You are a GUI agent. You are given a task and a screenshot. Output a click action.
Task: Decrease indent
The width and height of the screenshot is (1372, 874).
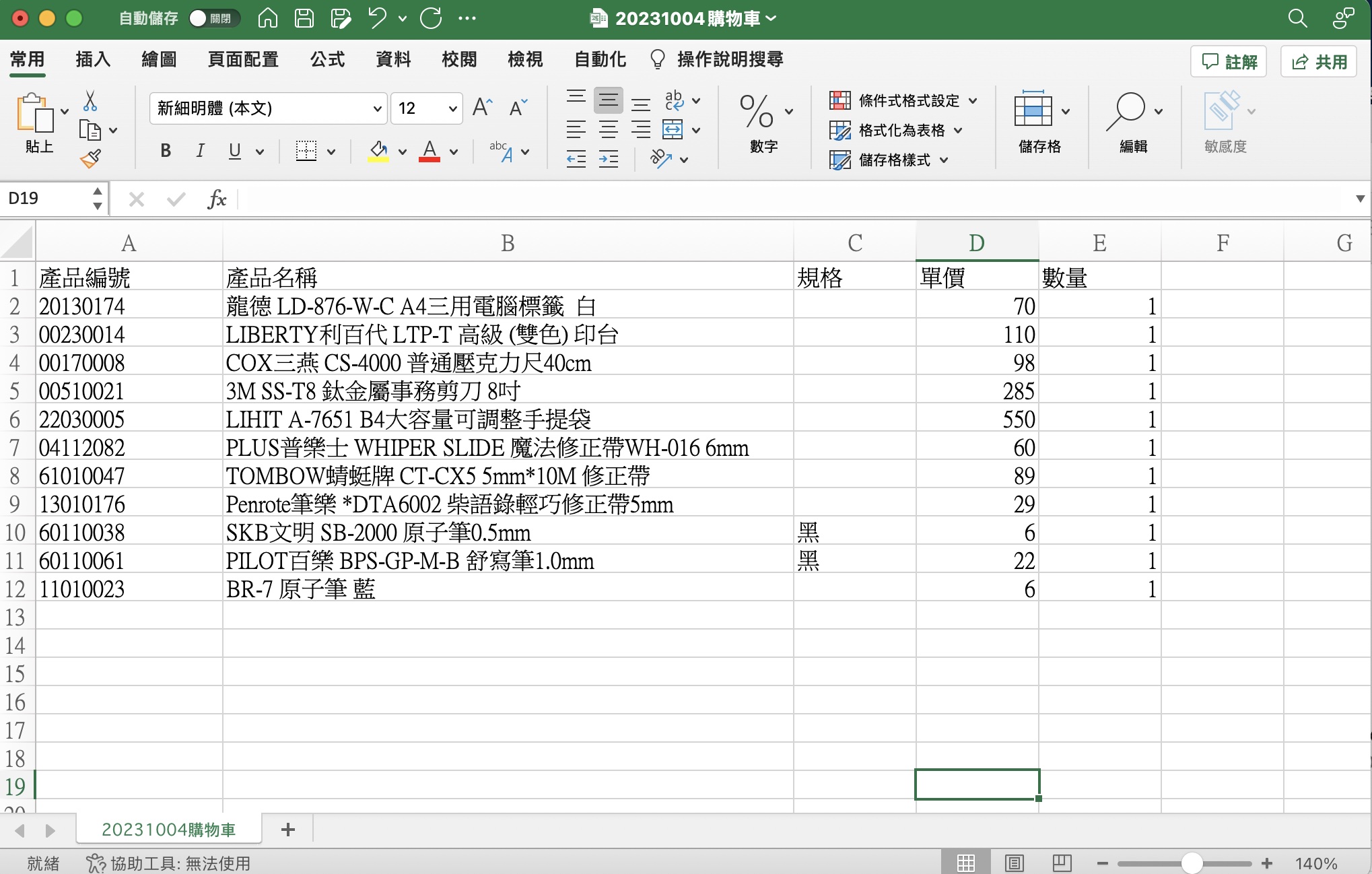576,160
